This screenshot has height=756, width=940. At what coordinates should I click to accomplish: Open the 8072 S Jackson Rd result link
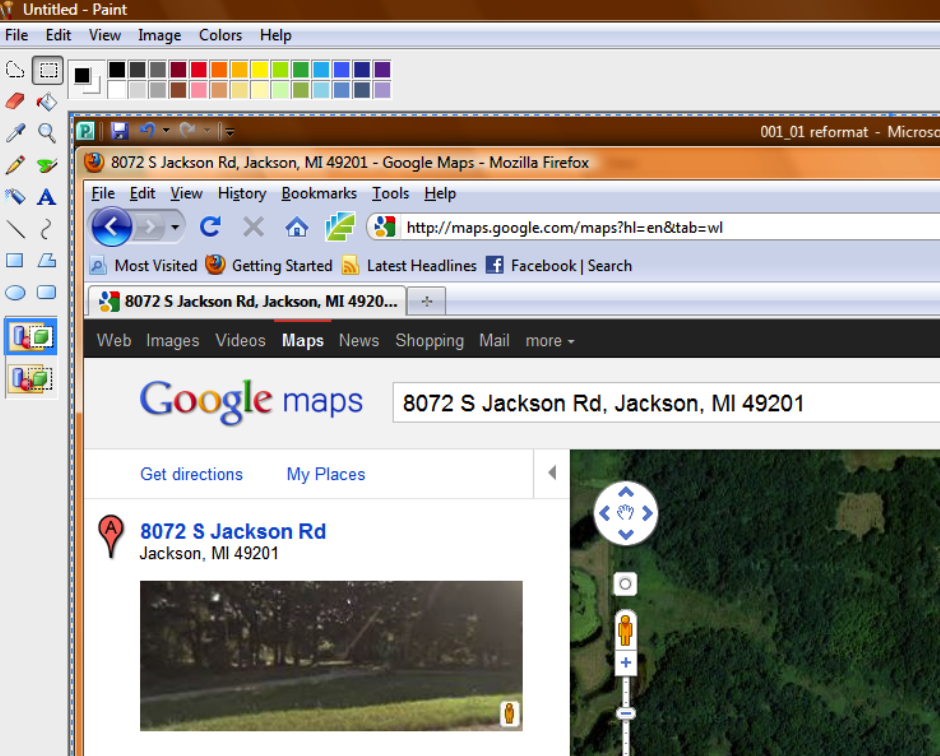click(233, 531)
